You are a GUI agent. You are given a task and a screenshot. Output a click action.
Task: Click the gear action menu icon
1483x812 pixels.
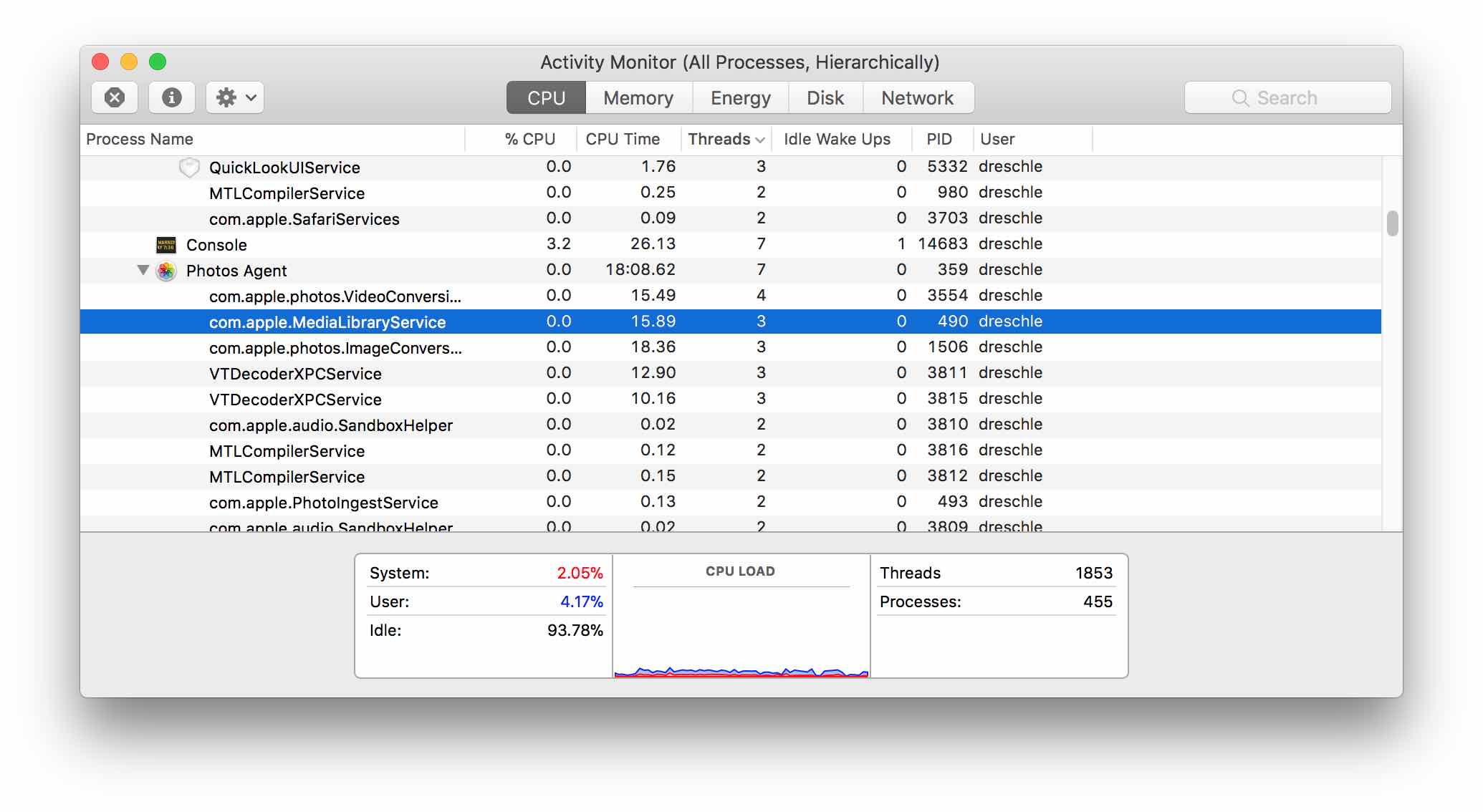[x=226, y=97]
